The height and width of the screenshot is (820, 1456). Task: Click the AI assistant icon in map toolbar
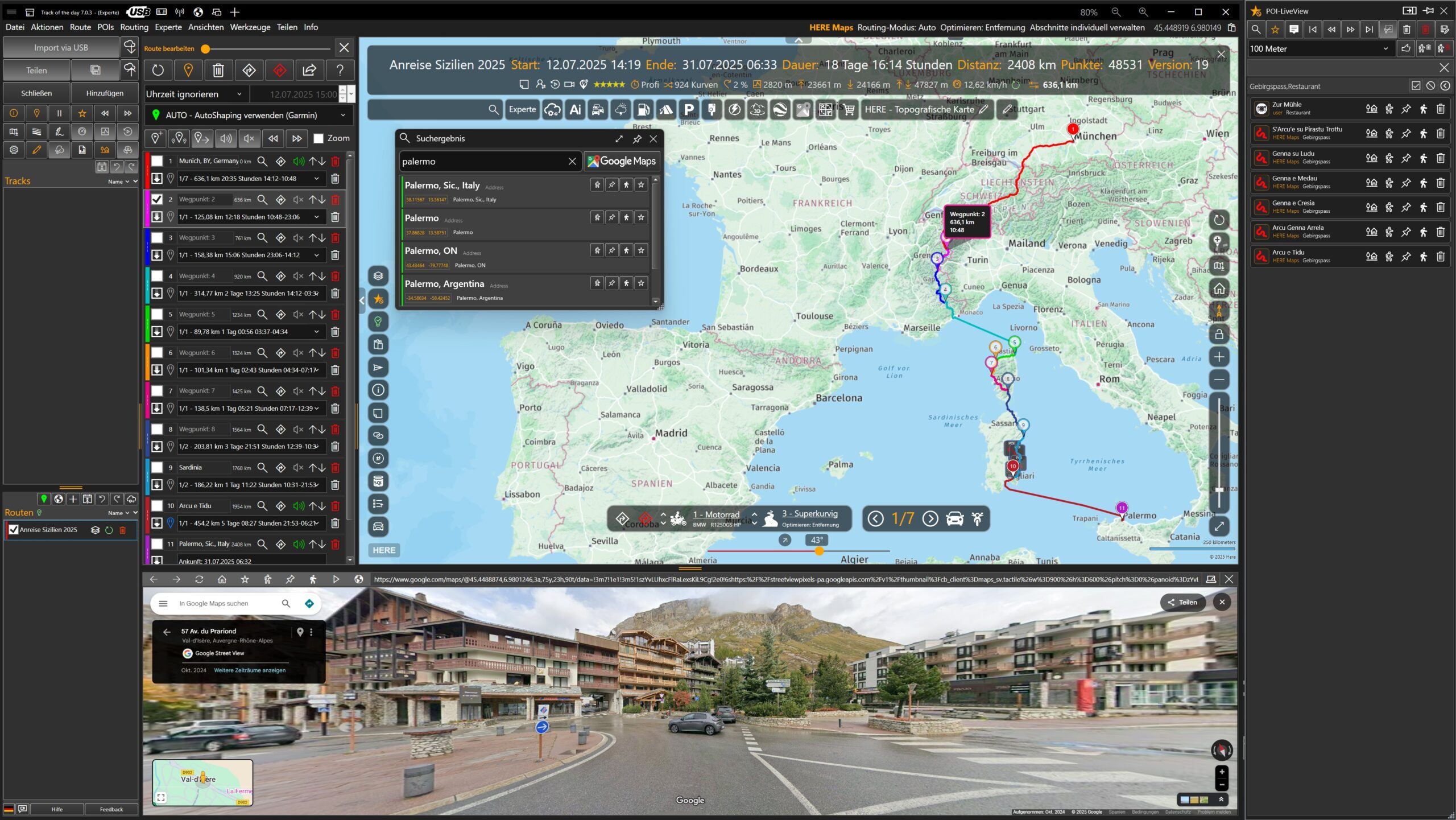point(575,109)
